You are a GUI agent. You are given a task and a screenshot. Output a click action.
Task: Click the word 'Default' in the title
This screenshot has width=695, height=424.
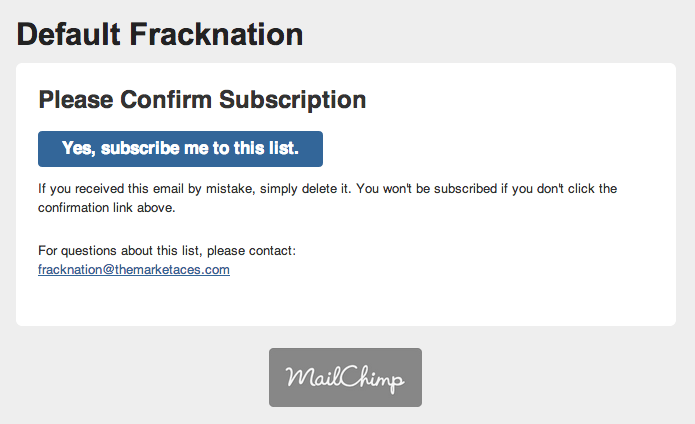[x=68, y=35]
